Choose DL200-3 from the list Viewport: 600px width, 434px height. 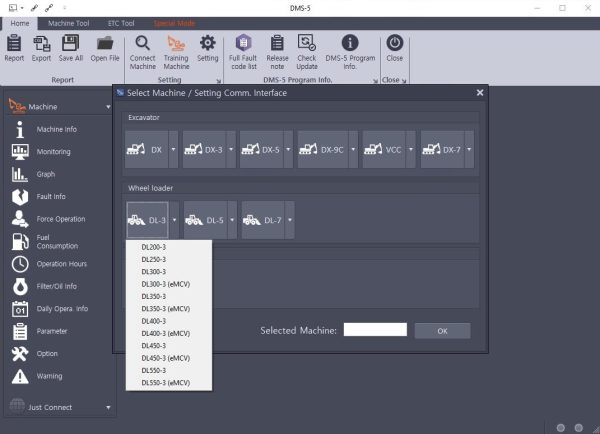point(169,247)
